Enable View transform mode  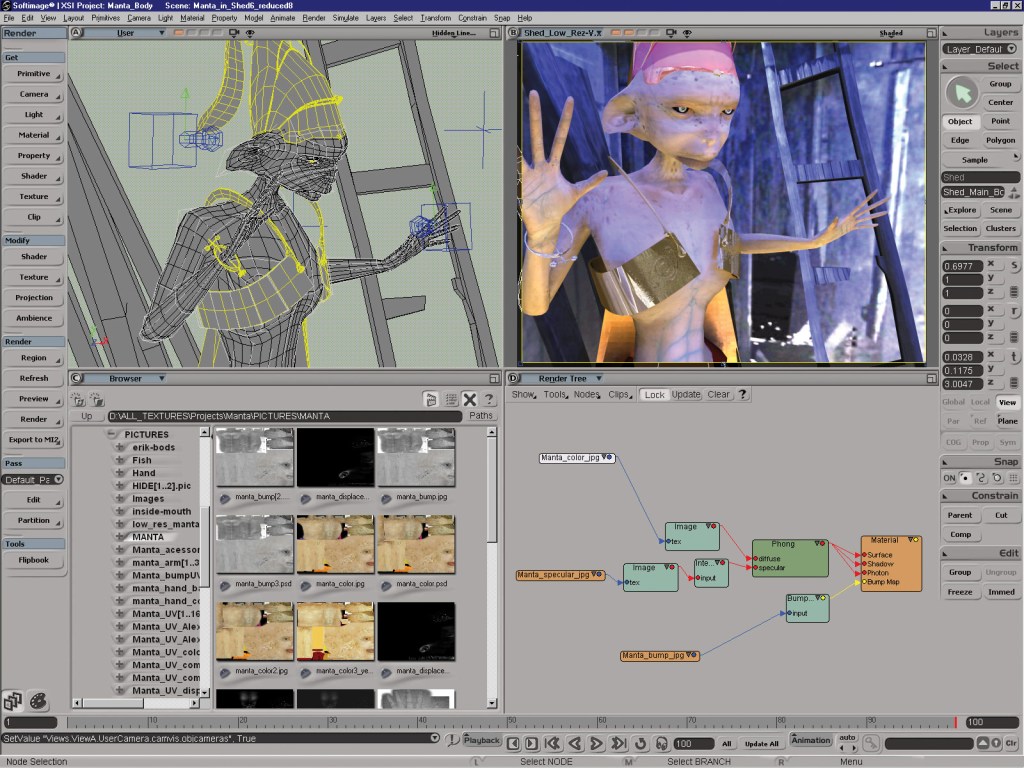(1007, 402)
